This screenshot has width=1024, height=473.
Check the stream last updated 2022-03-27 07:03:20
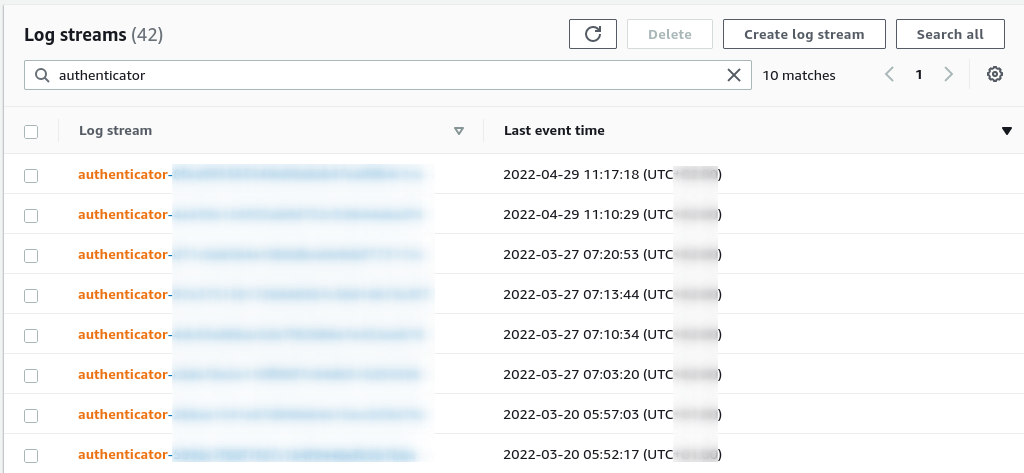(31, 375)
